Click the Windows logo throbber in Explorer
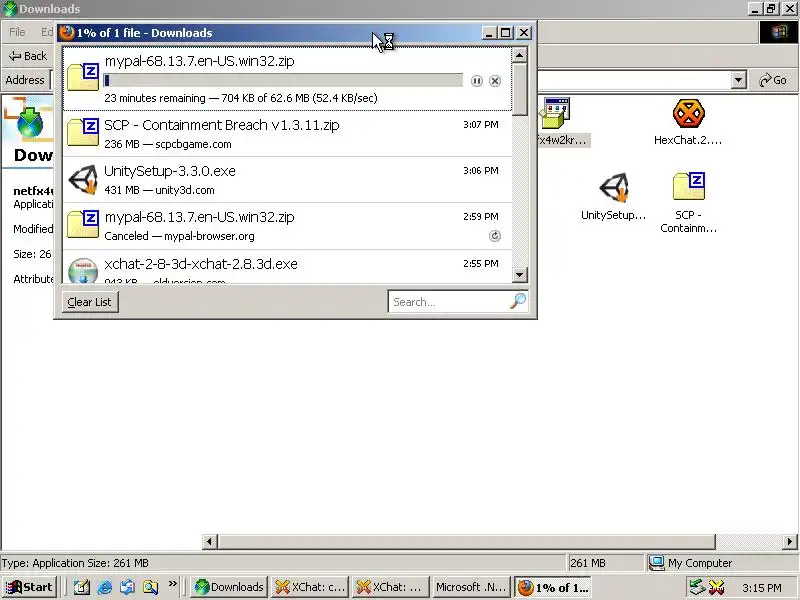 click(x=779, y=33)
